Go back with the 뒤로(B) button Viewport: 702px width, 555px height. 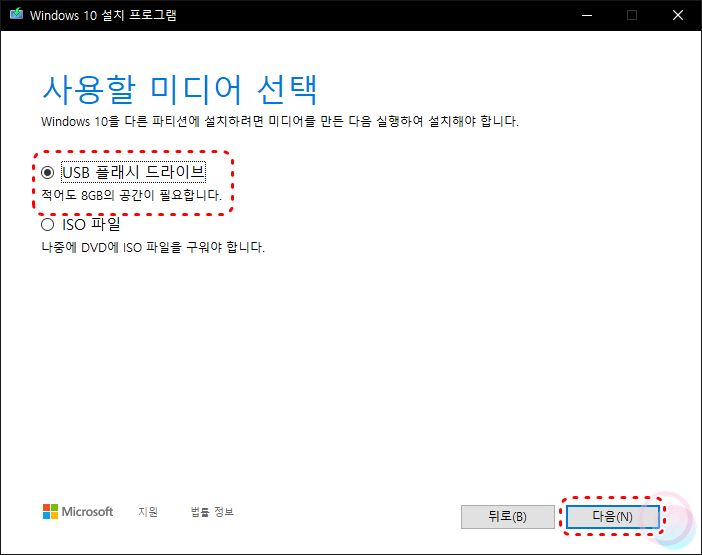(508, 517)
